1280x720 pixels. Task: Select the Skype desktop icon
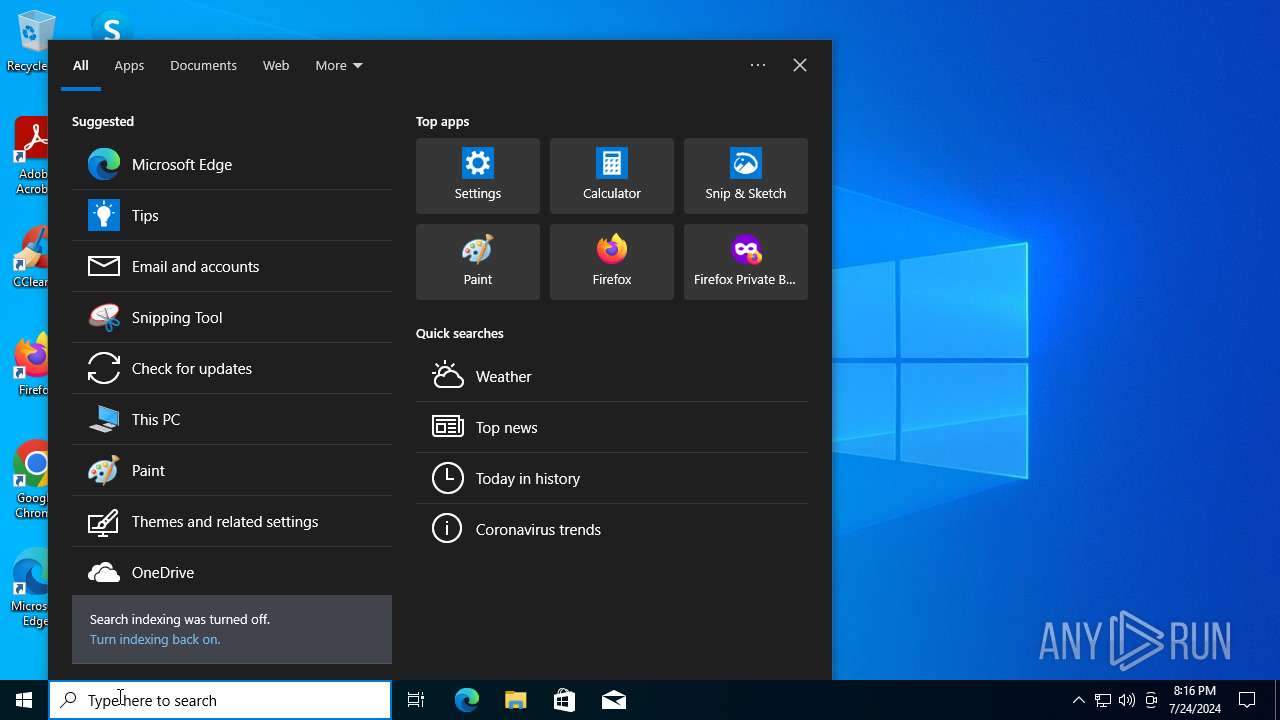click(111, 25)
